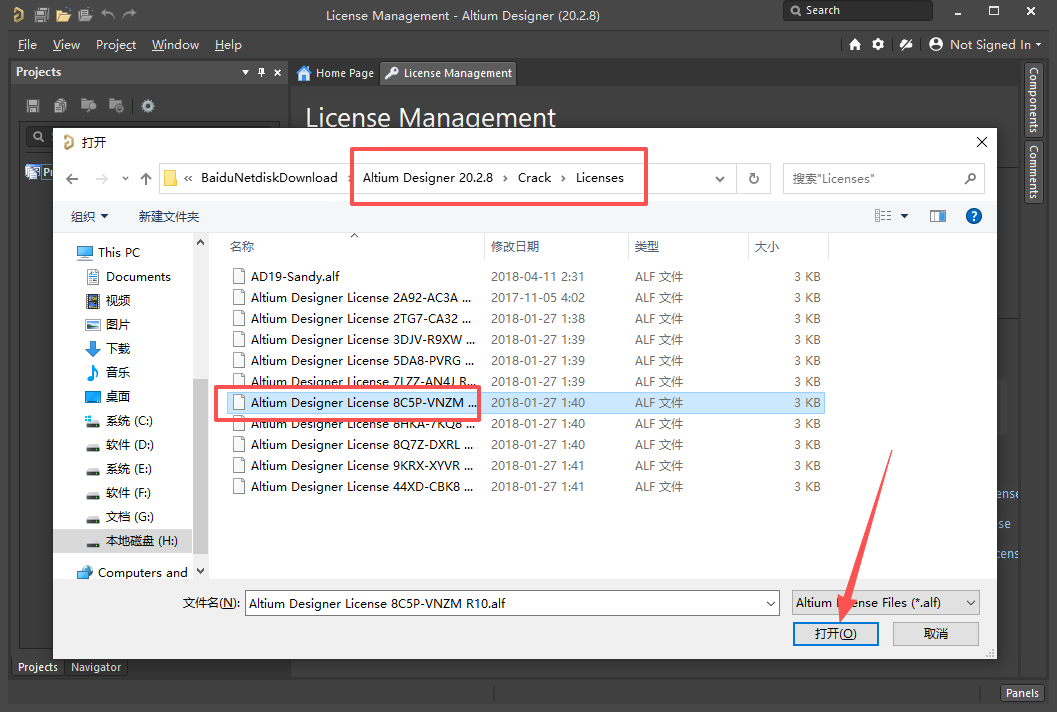Click 新建文件夹 new folder button
Viewport: 1057px width, 712px height.
click(169, 216)
